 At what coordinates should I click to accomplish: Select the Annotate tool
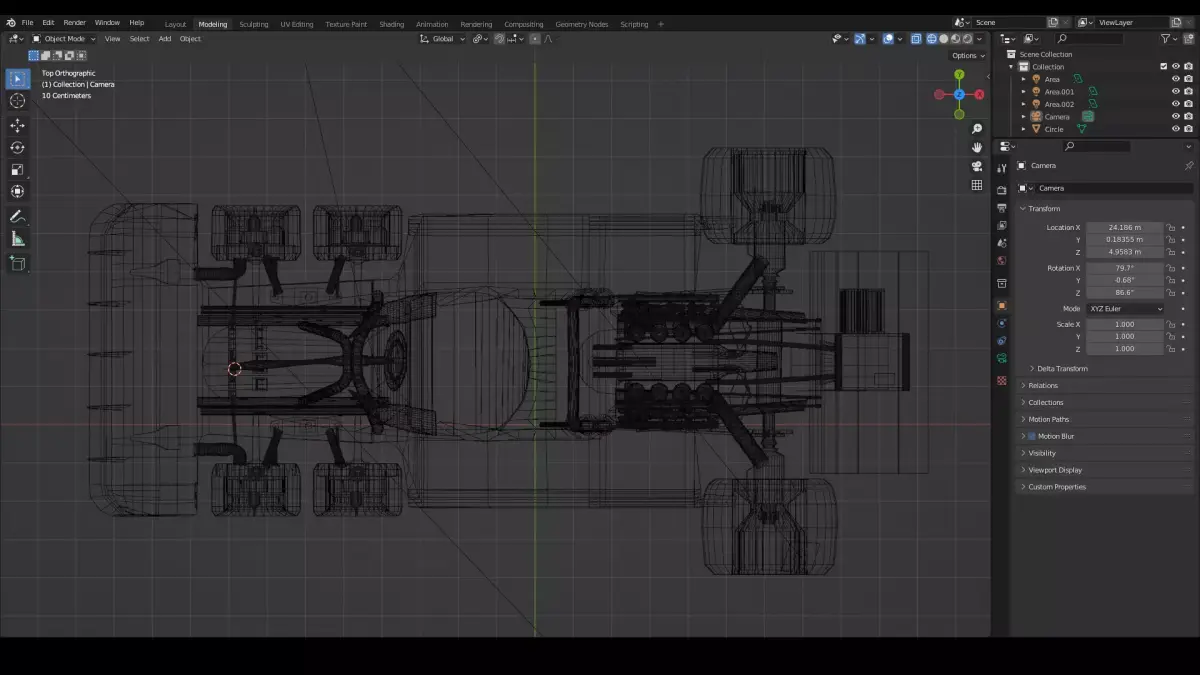point(17,217)
